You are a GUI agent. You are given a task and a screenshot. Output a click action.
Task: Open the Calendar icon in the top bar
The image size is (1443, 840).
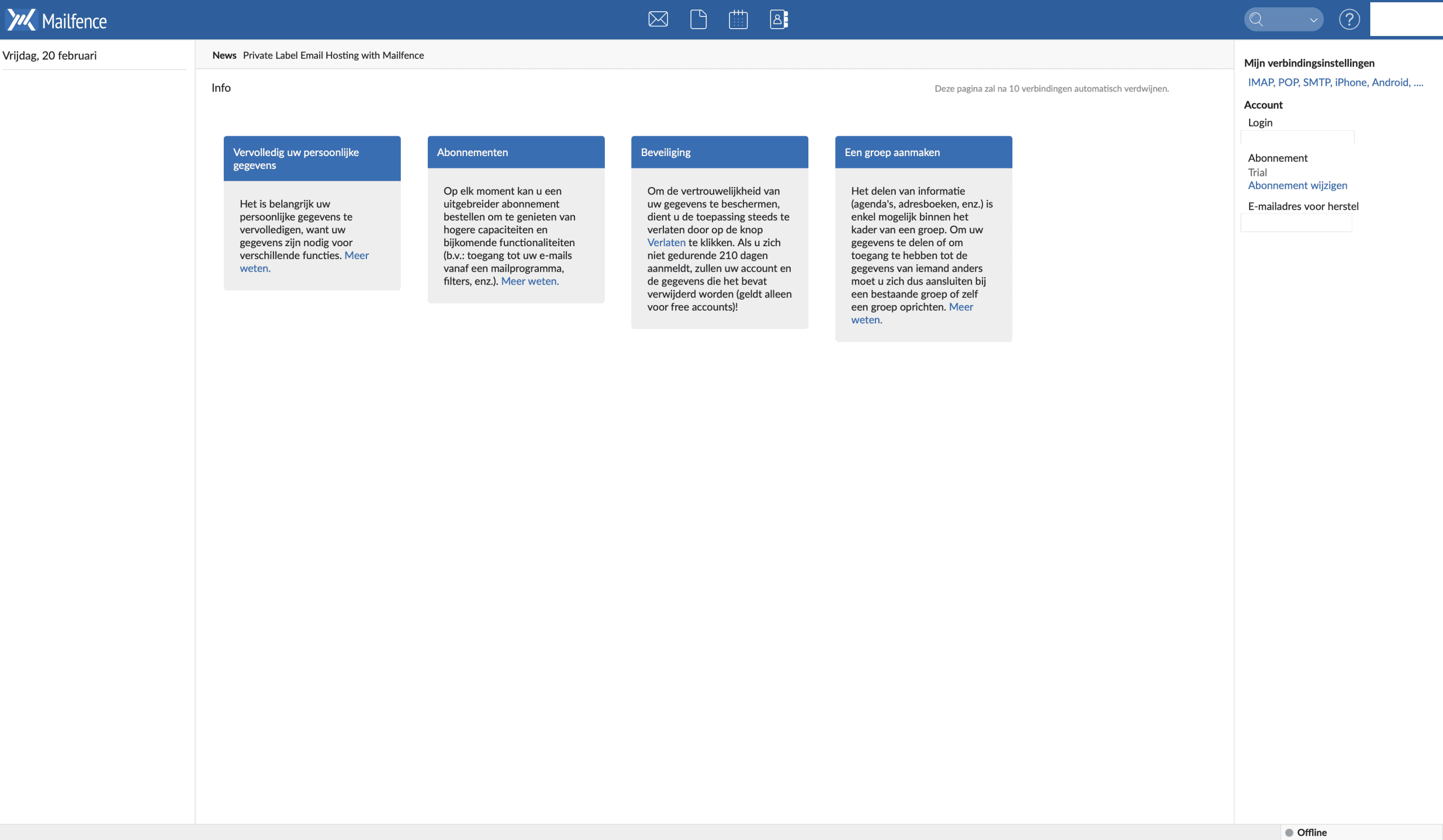[738, 19]
